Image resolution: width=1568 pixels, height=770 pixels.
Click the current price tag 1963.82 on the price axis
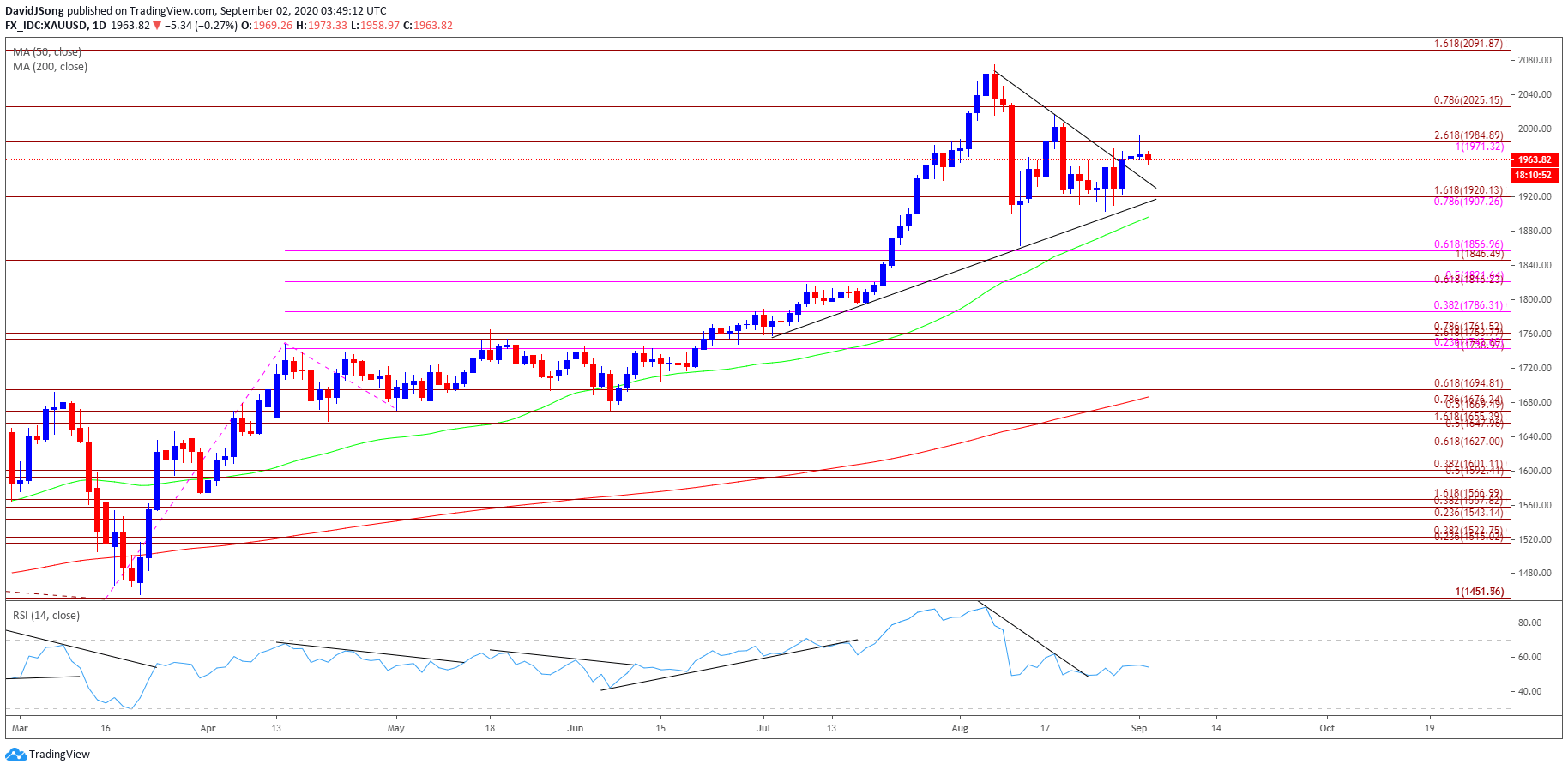coord(1535,159)
